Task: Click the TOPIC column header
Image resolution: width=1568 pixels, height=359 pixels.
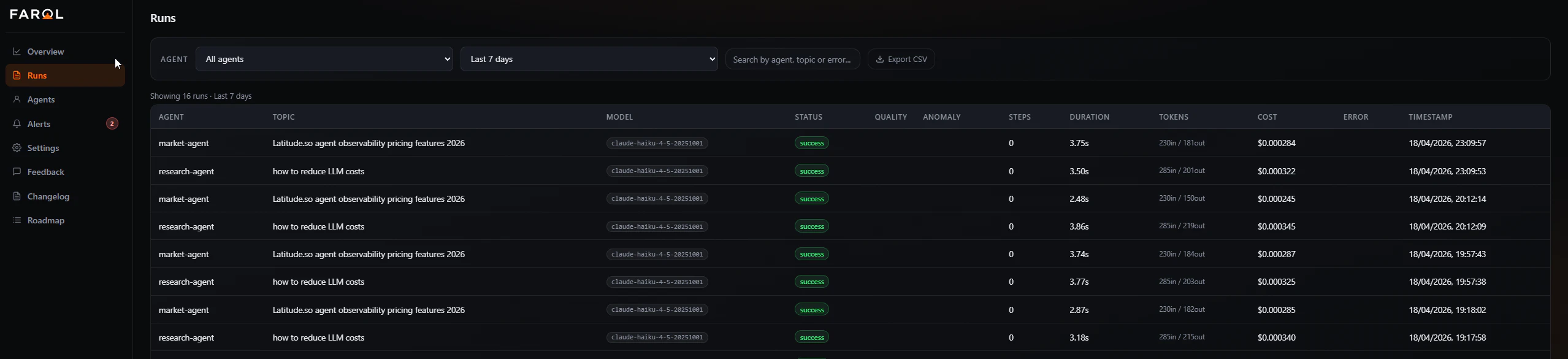Action: (x=283, y=117)
